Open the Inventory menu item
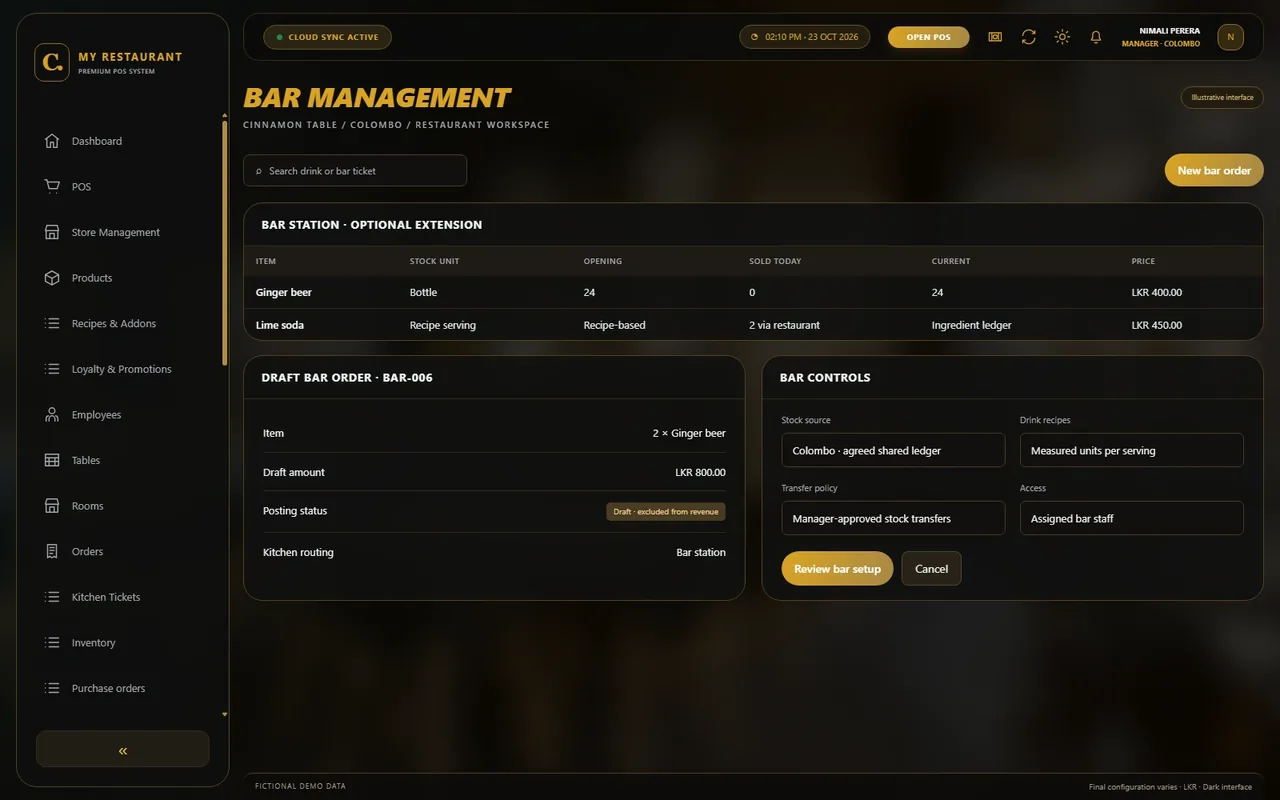This screenshot has height=800, width=1280. click(x=93, y=643)
